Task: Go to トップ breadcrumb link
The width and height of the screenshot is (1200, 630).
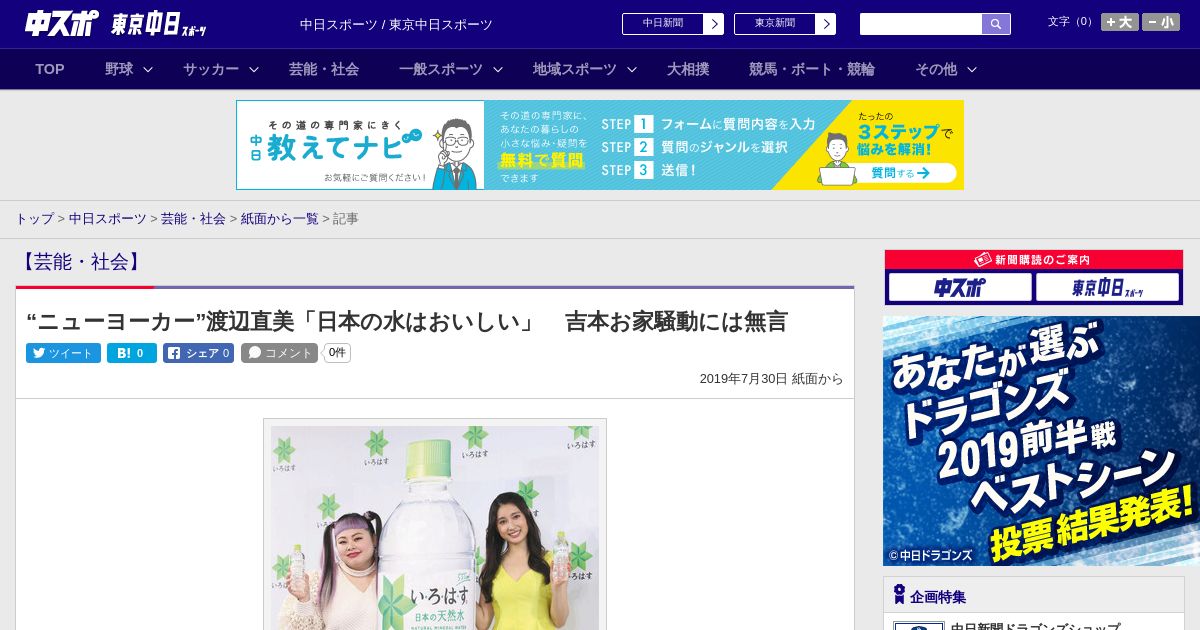Action: coord(34,218)
